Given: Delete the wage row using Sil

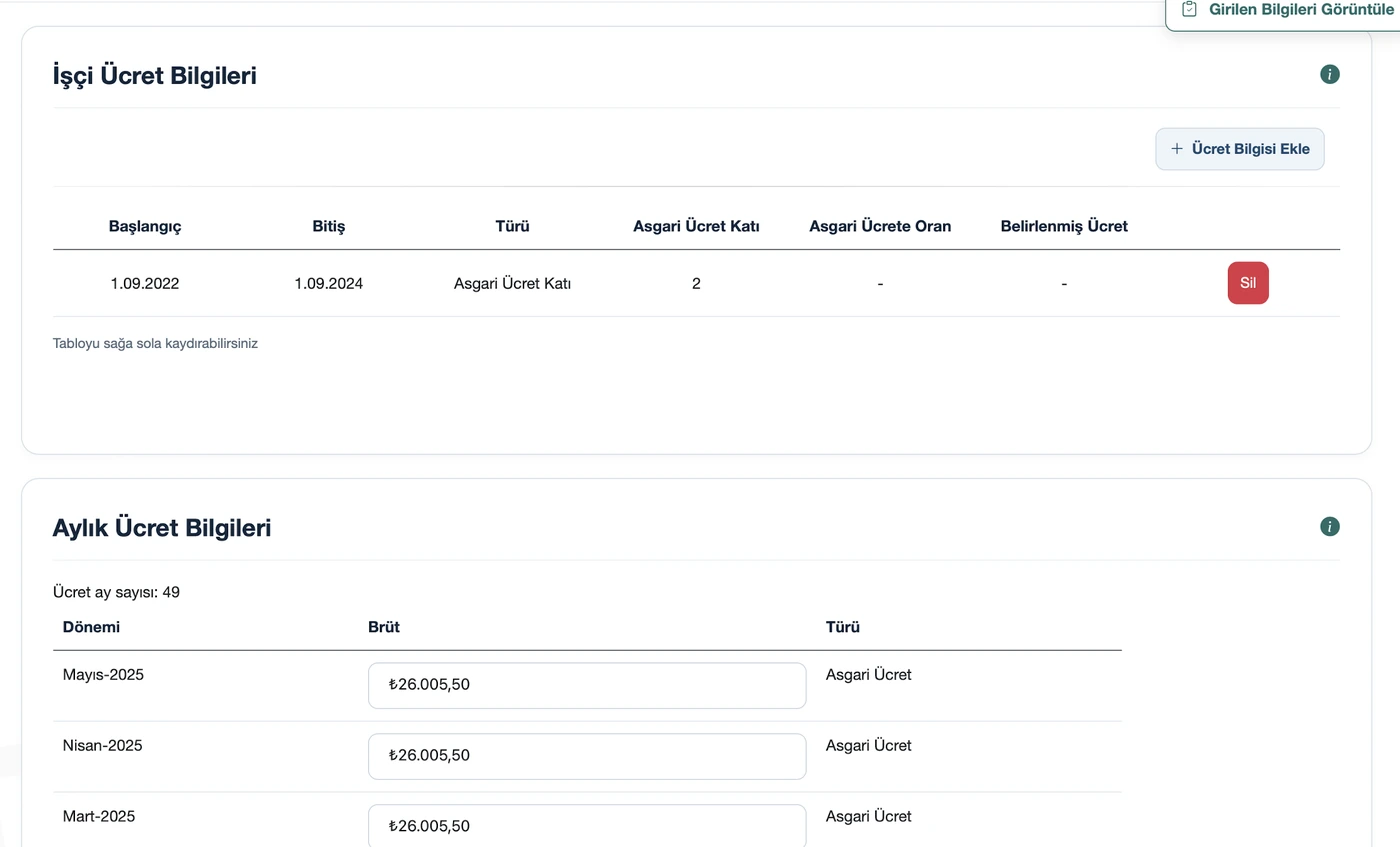Looking at the screenshot, I should pos(1248,283).
